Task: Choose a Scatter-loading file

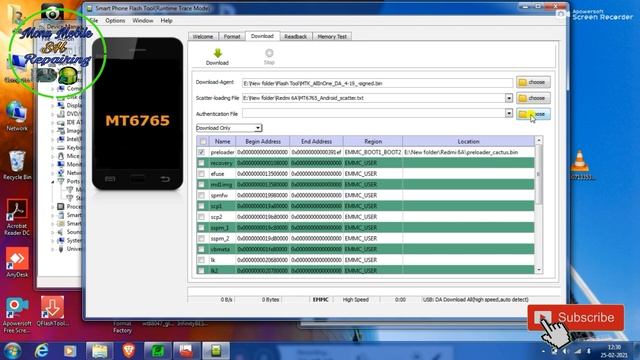Action: [x=533, y=98]
